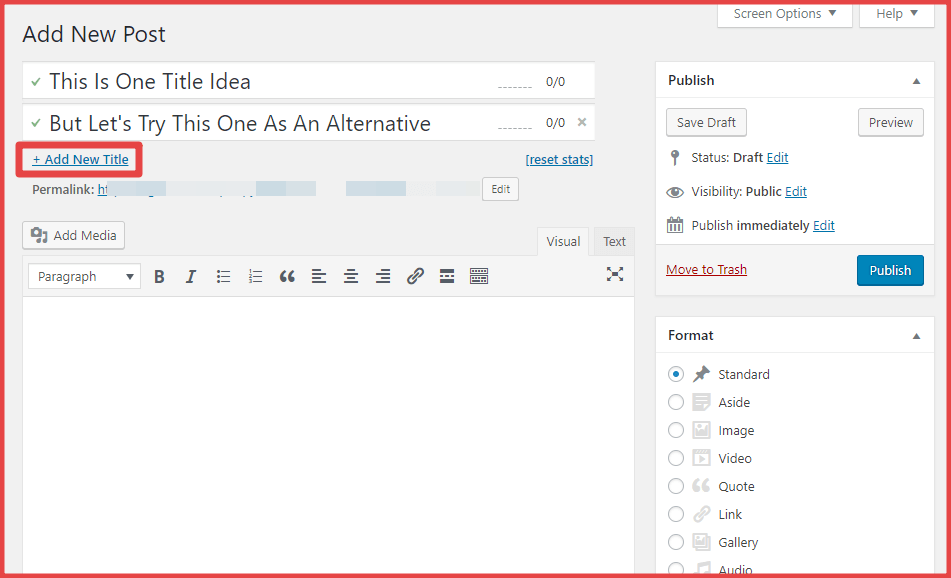Open the Paragraph style dropdown
Image resolution: width=951 pixels, height=578 pixels.
point(84,277)
